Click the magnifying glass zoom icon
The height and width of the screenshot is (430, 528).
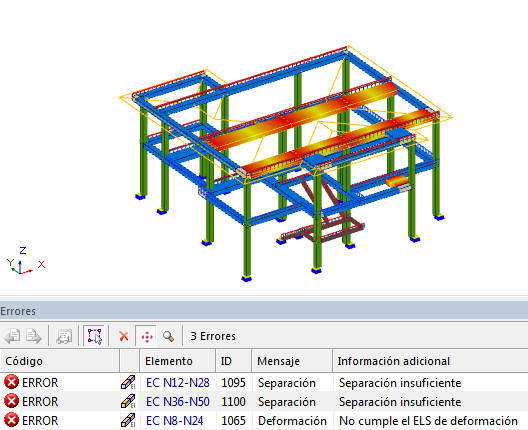tap(168, 336)
